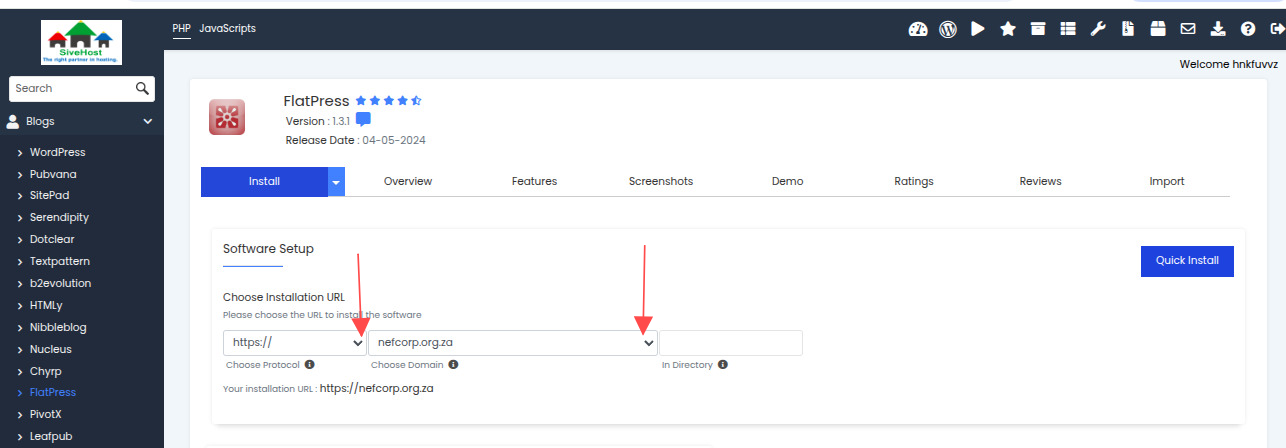
Task: Select the Install tab
Action: point(264,182)
